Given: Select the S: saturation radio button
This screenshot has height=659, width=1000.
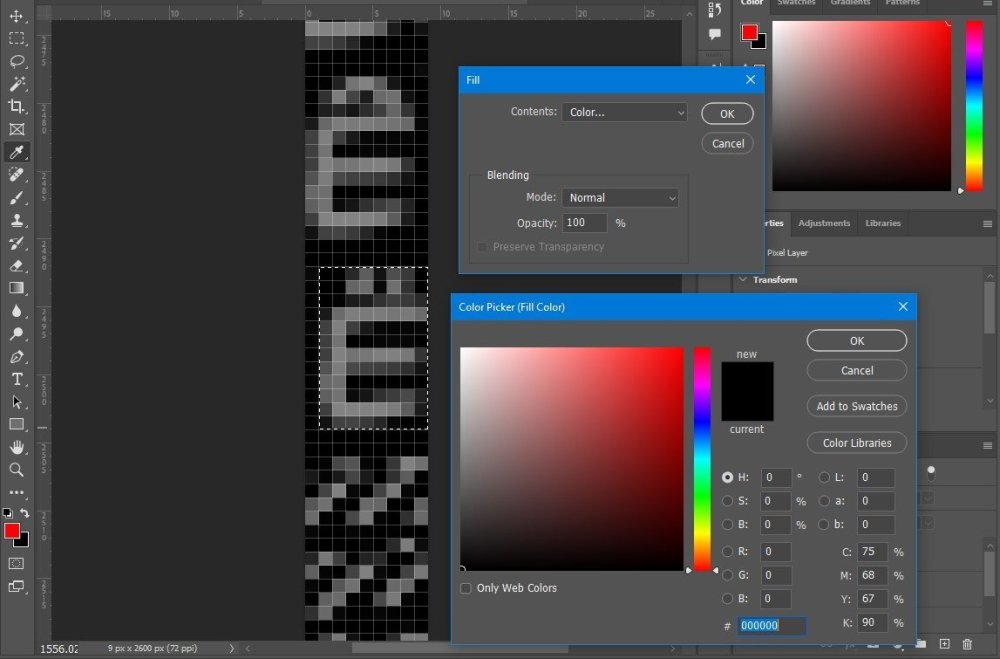Looking at the screenshot, I should 727,501.
